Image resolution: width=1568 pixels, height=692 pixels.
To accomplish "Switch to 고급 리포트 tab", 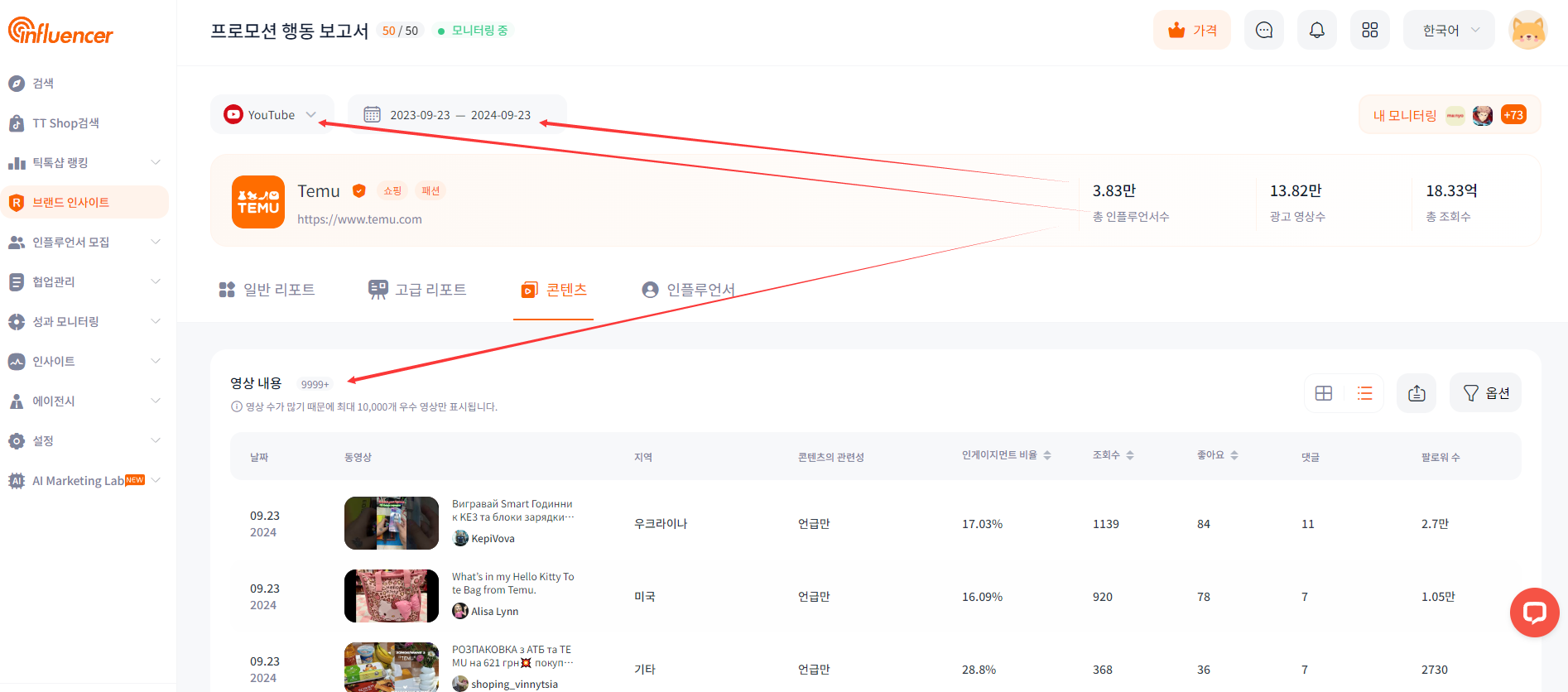I will (x=417, y=289).
